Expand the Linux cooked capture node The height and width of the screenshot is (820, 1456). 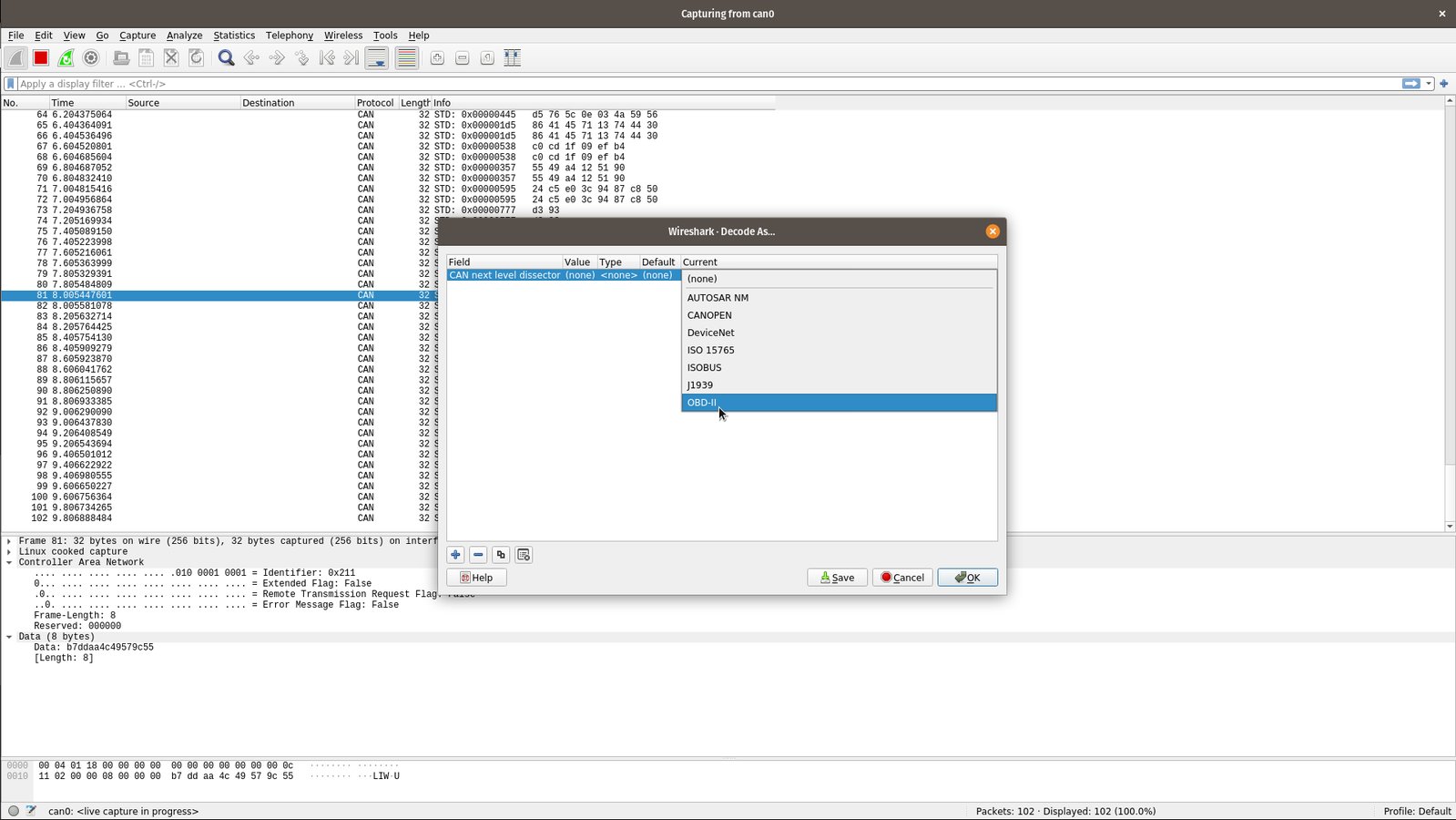tap(9, 552)
